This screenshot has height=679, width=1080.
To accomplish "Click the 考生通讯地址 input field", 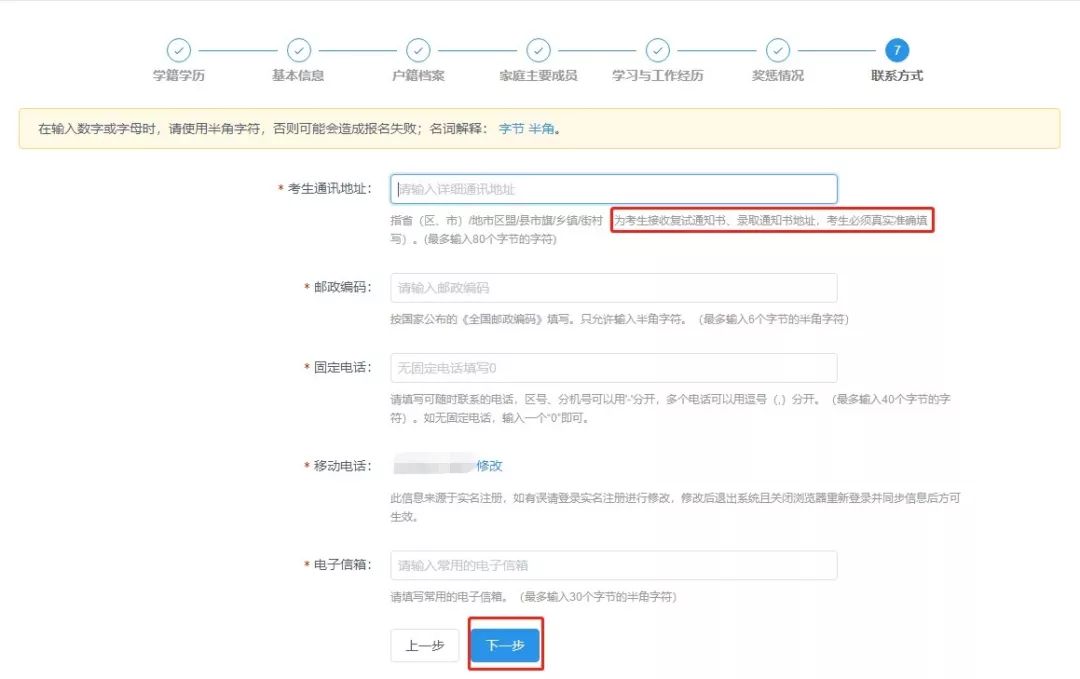I will [612, 188].
